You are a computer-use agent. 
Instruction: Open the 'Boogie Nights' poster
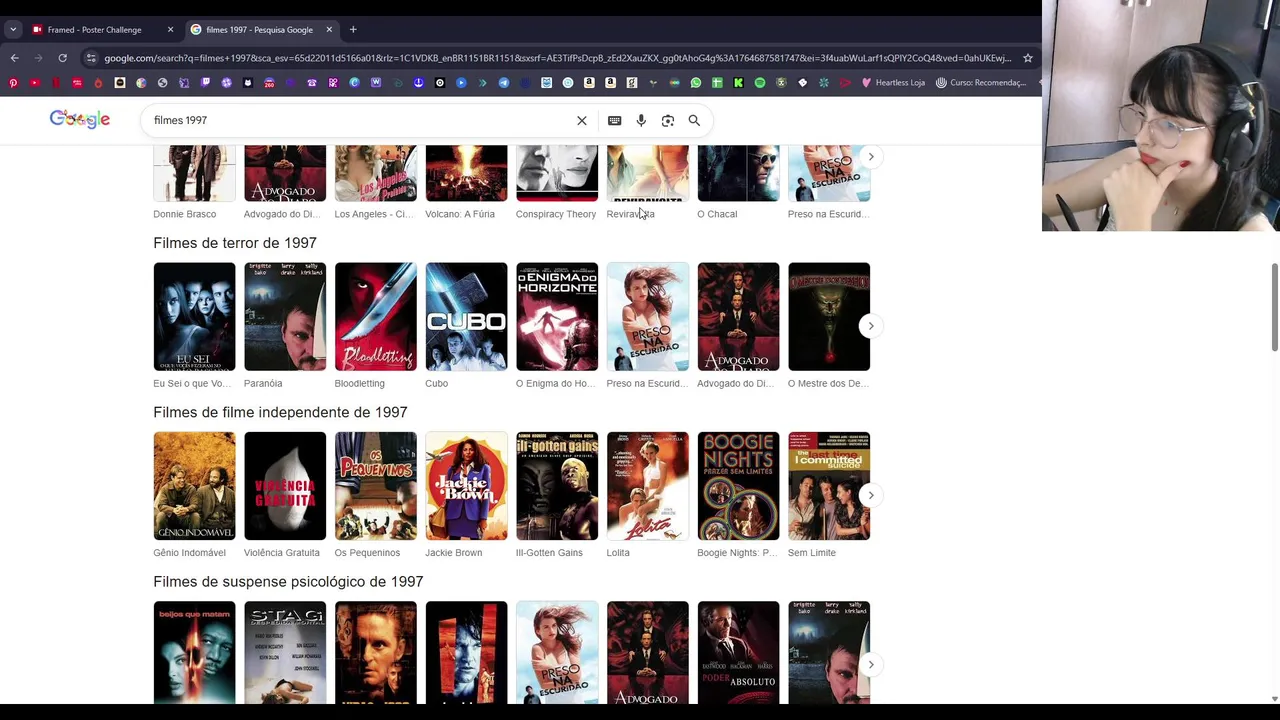[738, 486]
